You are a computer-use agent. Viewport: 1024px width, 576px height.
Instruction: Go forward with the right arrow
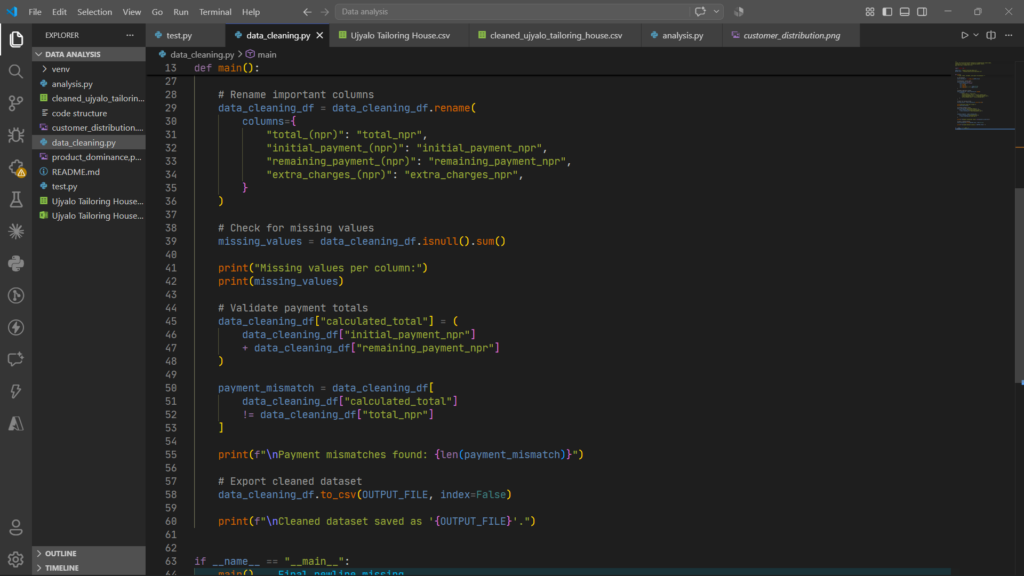click(x=325, y=12)
